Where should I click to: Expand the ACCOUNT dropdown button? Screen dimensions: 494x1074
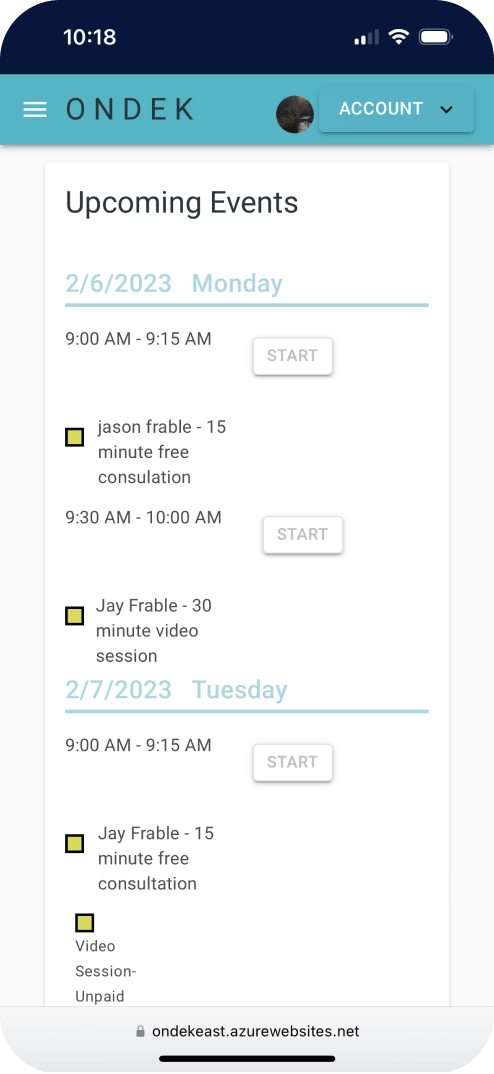tap(396, 109)
